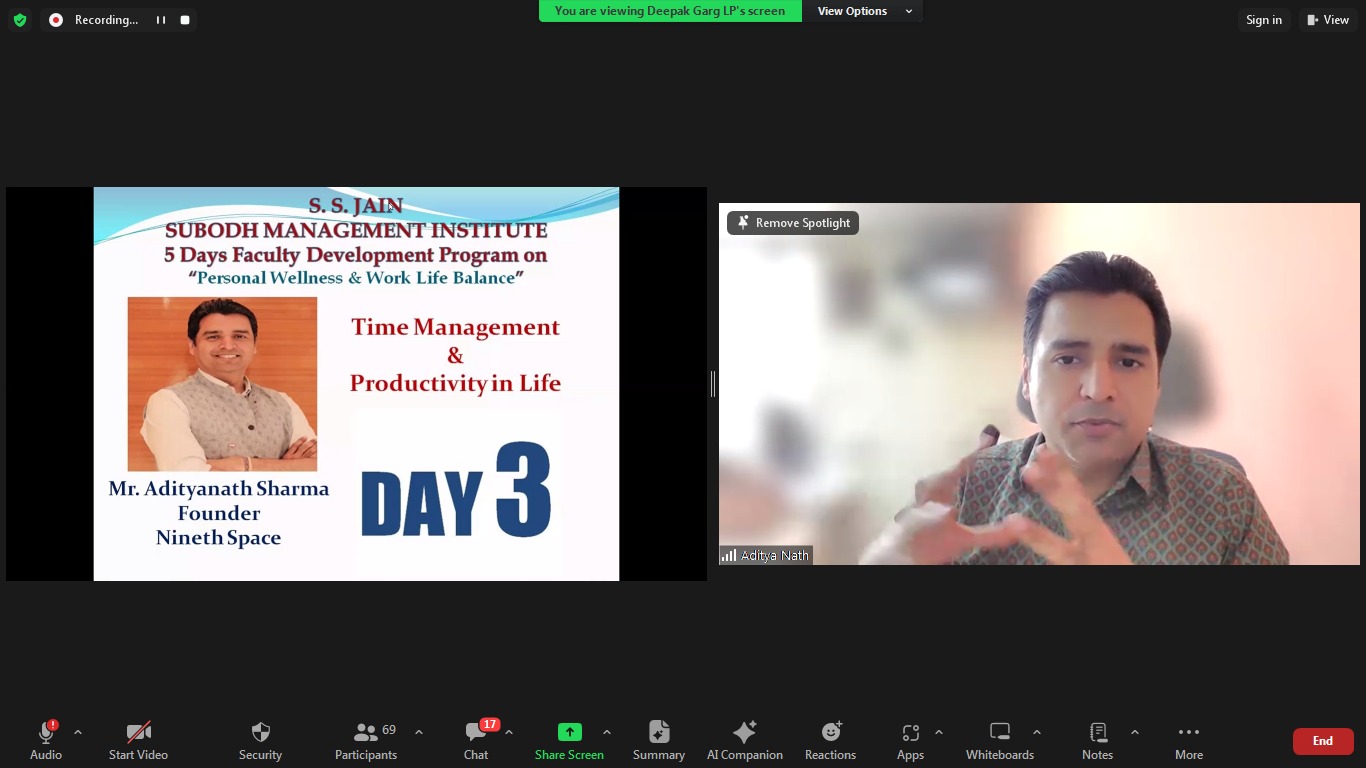Expand the caret next to Notes
Image resolution: width=1366 pixels, height=768 pixels.
click(x=1135, y=733)
